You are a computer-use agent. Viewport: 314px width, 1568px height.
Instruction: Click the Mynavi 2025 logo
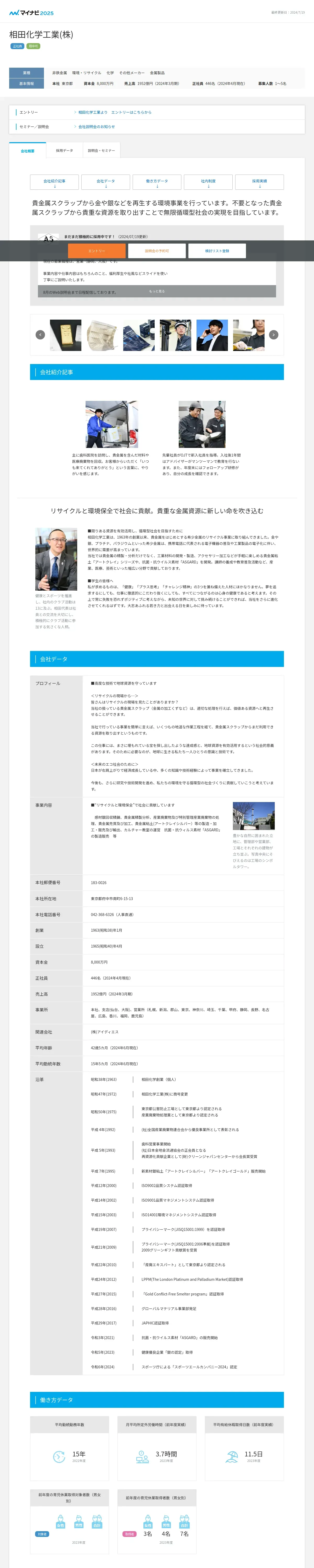coord(31,12)
